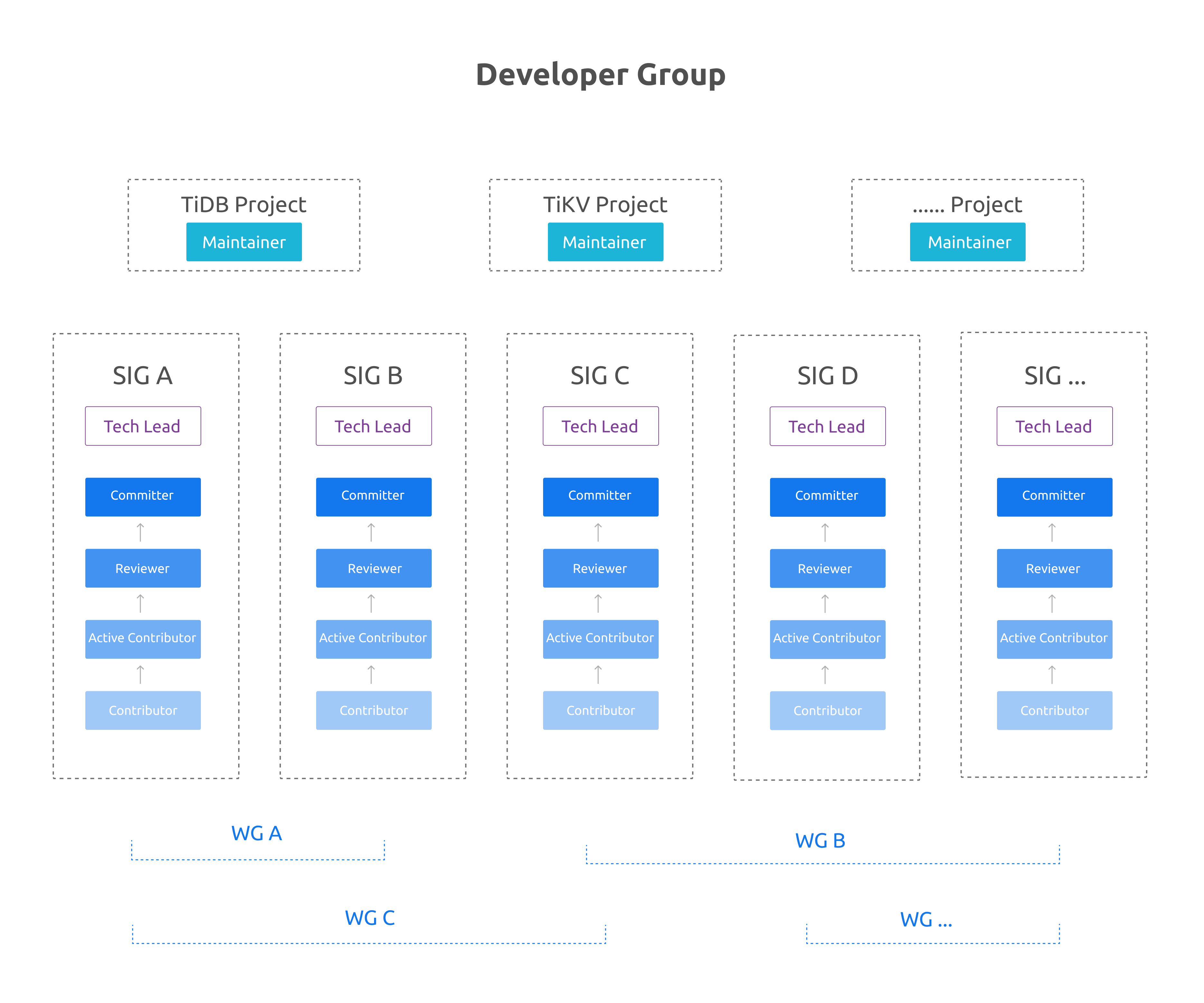This screenshot has height=1003, width=1204.
Task: Click SIG A Tech Lead box
Action: pyautogui.click(x=143, y=426)
